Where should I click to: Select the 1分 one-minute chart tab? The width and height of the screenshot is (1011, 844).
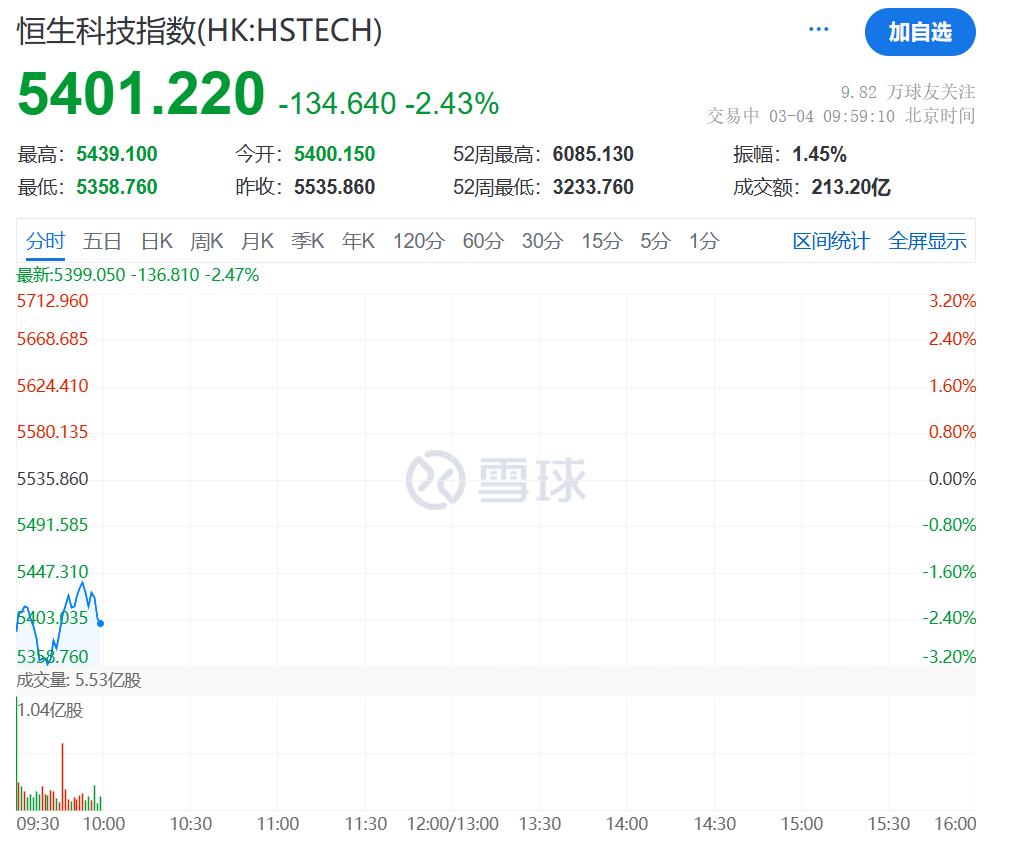pos(703,241)
